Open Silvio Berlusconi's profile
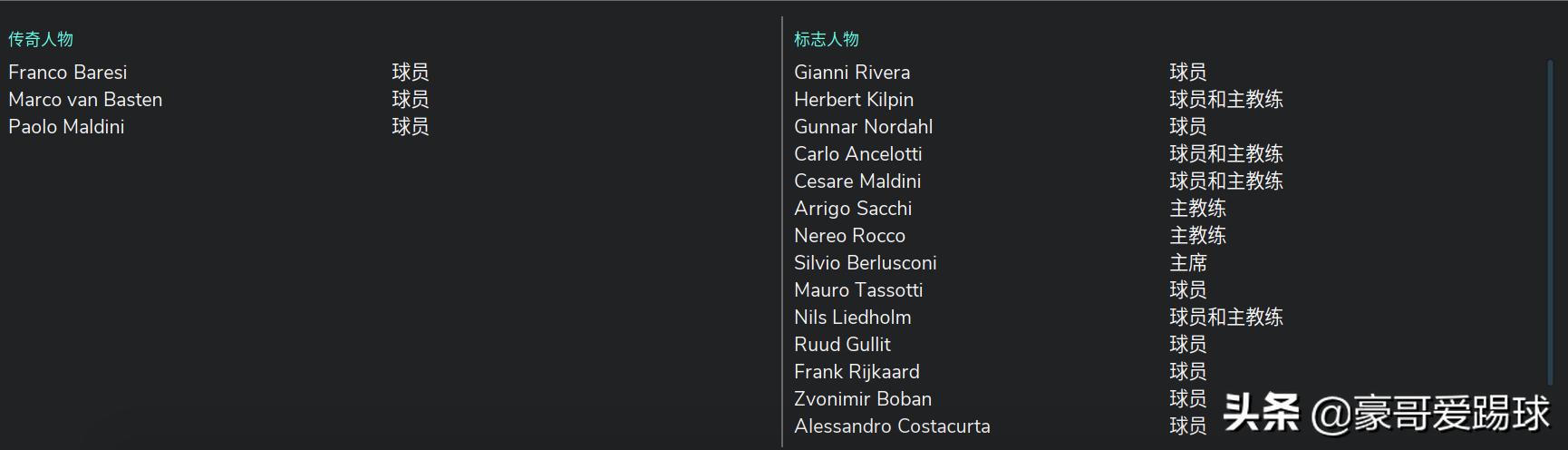The width and height of the screenshot is (1568, 450). 866,263
